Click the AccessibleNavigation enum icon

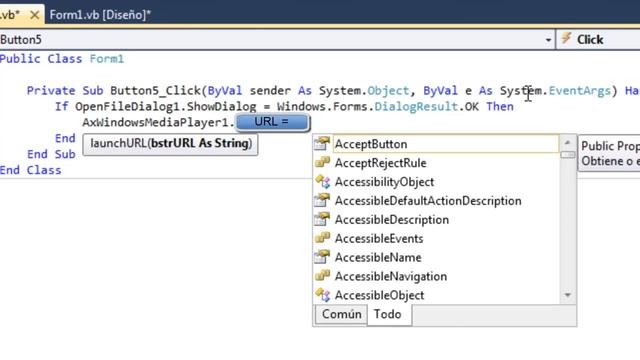tap(322, 276)
